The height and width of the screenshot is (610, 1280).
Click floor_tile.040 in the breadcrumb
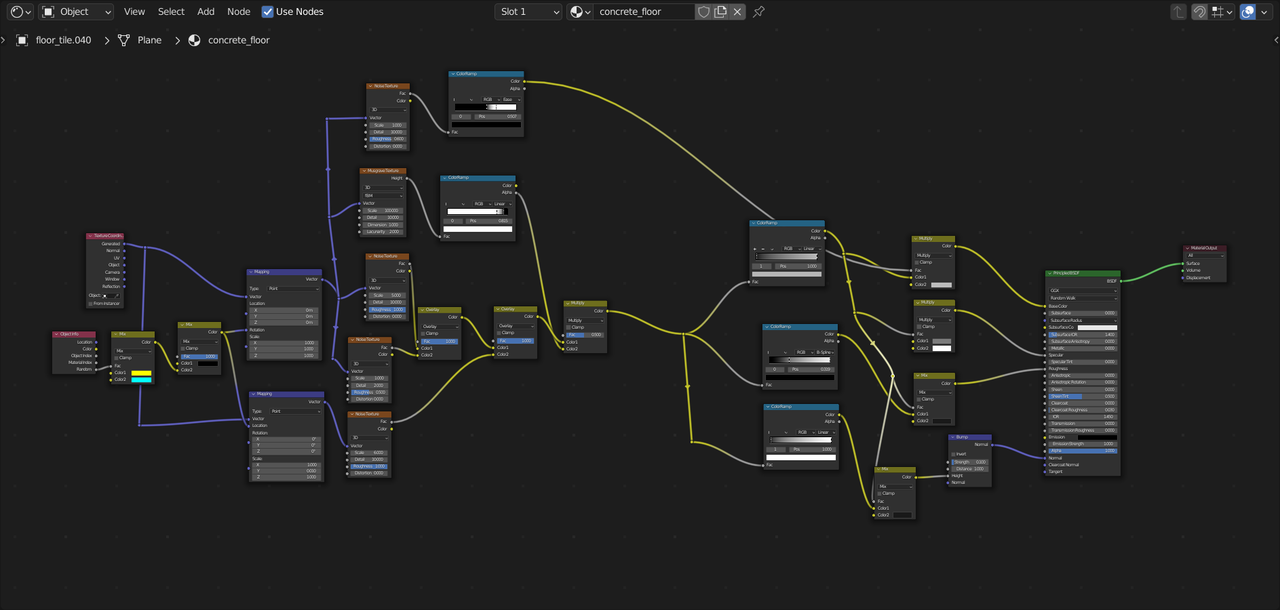pos(63,40)
